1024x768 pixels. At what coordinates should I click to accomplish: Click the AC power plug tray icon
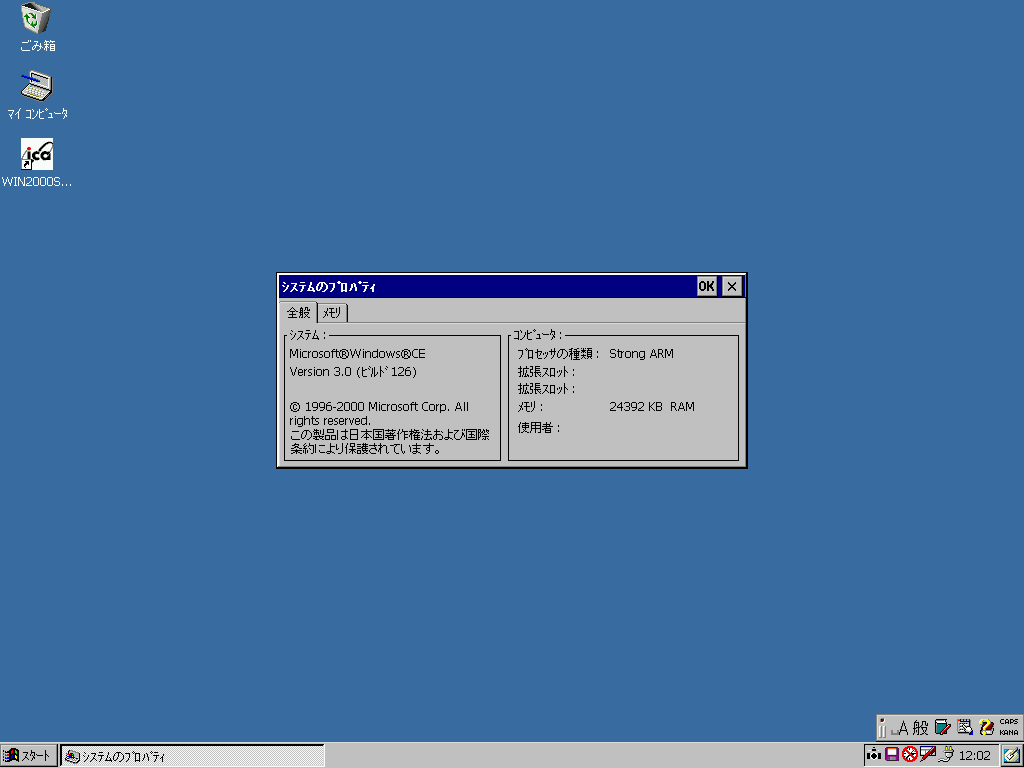point(946,756)
